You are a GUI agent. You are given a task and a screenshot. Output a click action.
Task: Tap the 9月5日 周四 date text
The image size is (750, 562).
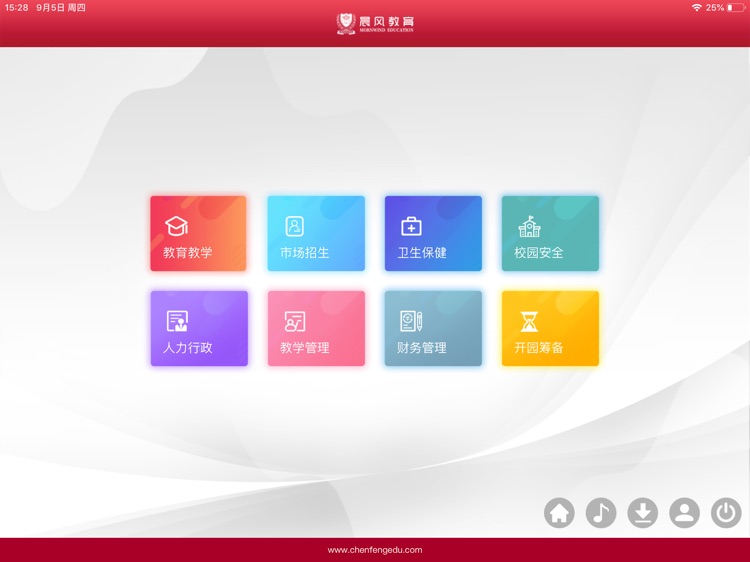[x=61, y=8]
